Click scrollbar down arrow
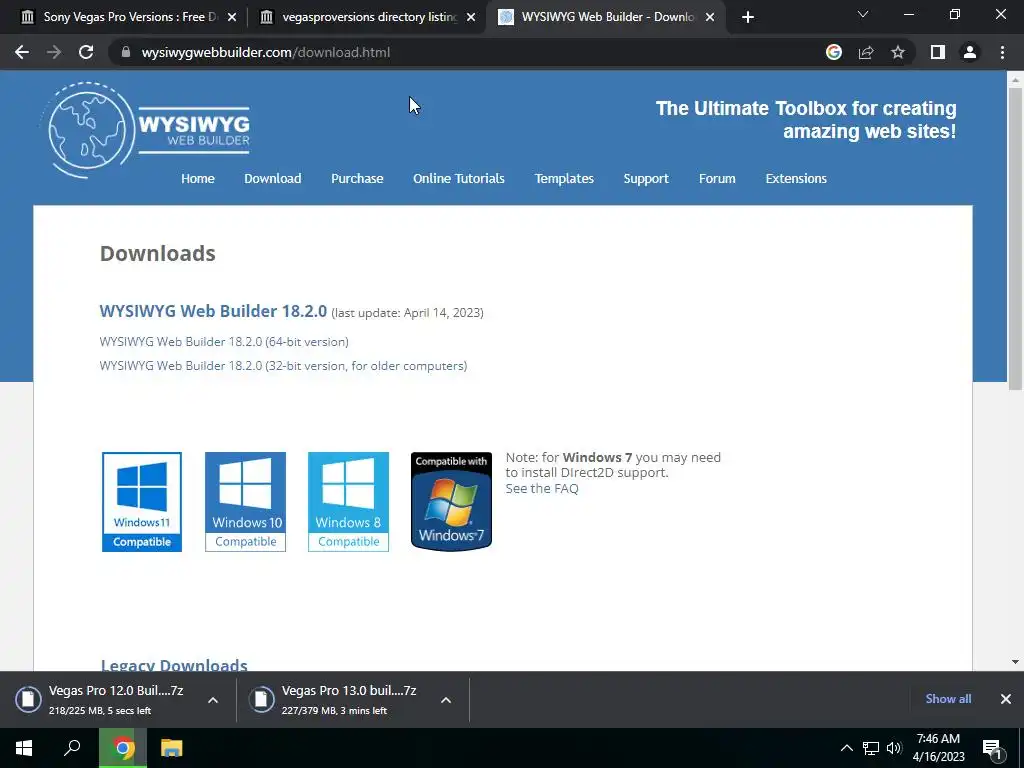The height and width of the screenshot is (768, 1024). (x=1015, y=662)
